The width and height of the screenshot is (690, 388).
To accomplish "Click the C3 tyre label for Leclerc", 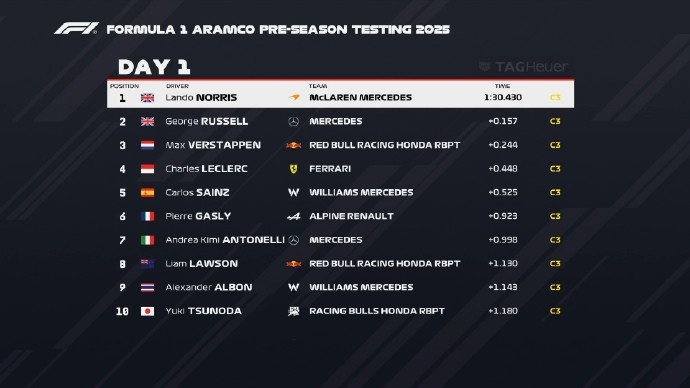I will tap(555, 169).
